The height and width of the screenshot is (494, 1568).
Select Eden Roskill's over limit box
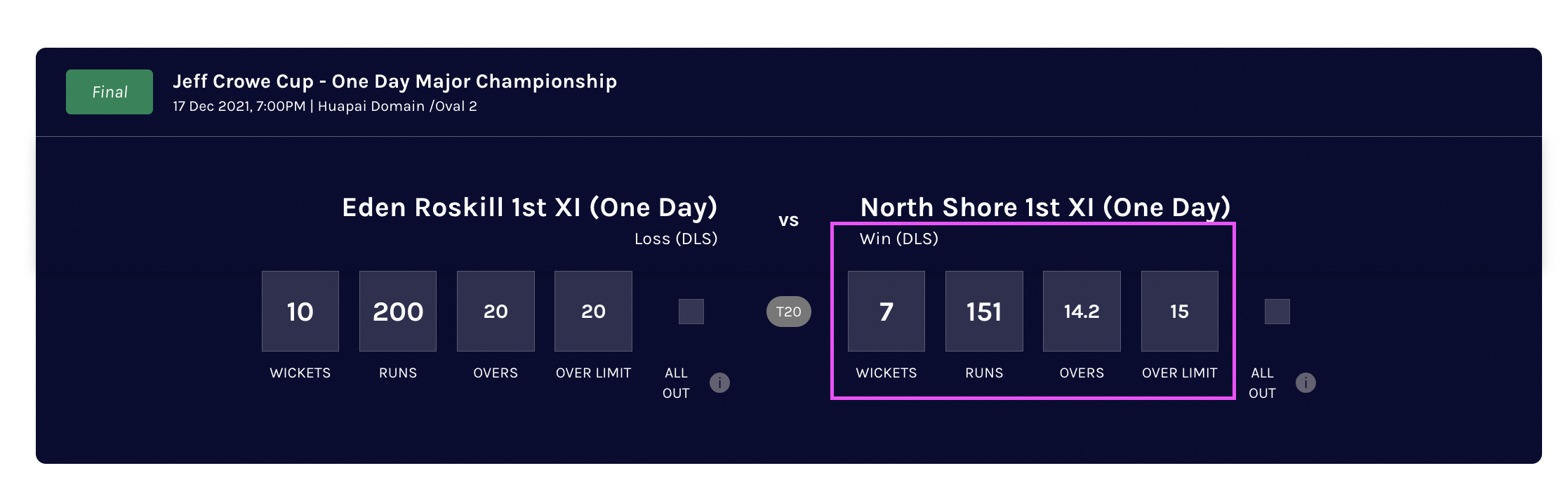tap(593, 312)
